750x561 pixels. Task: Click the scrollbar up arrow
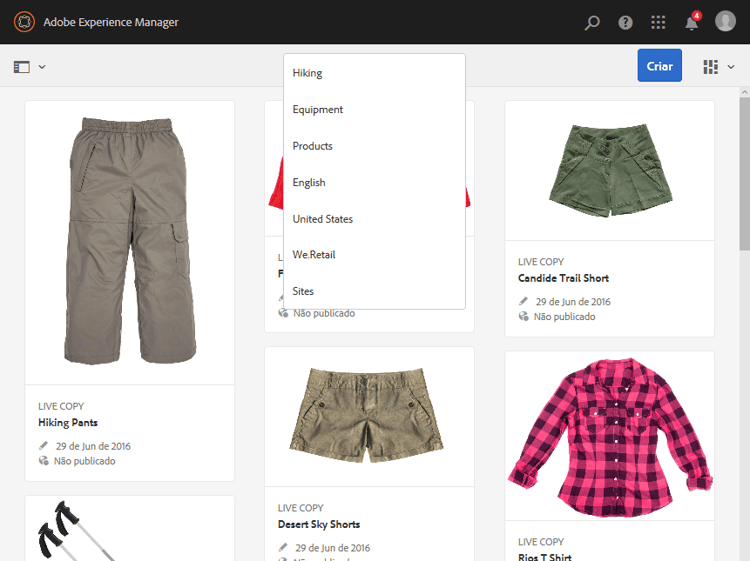coord(745,92)
